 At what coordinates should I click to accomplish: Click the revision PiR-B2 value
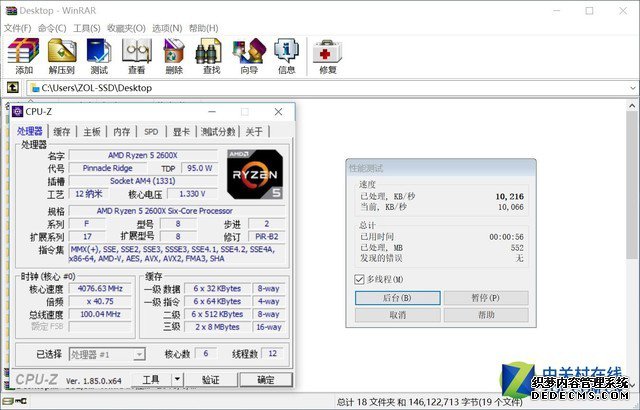267,237
